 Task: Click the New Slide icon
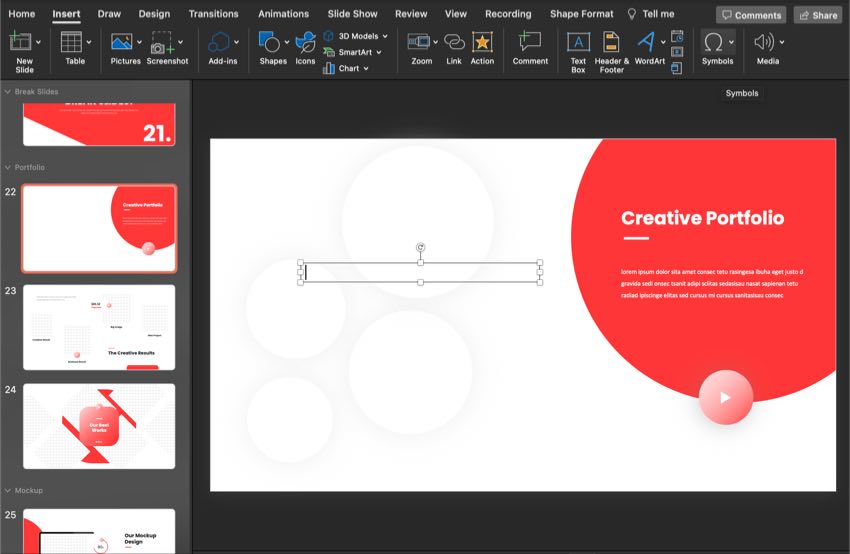[x=20, y=42]
